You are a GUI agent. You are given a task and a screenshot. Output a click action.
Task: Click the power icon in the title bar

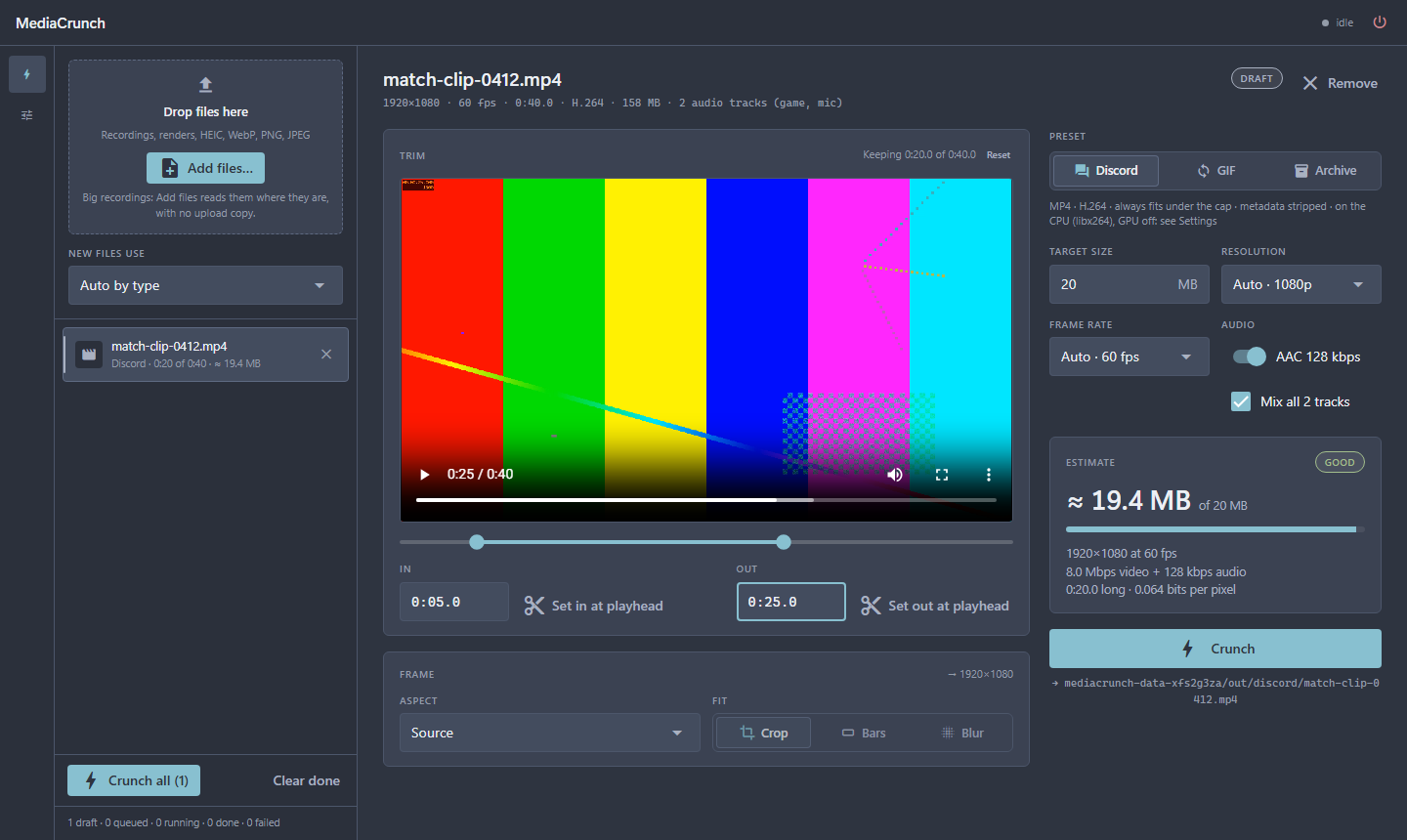(x=1380, y=22)
